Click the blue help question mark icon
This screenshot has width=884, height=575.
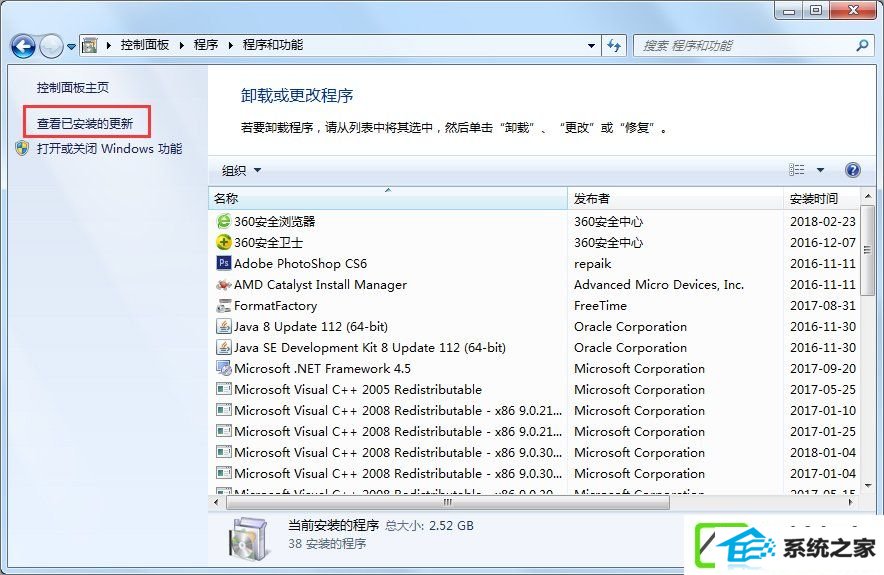853,170
